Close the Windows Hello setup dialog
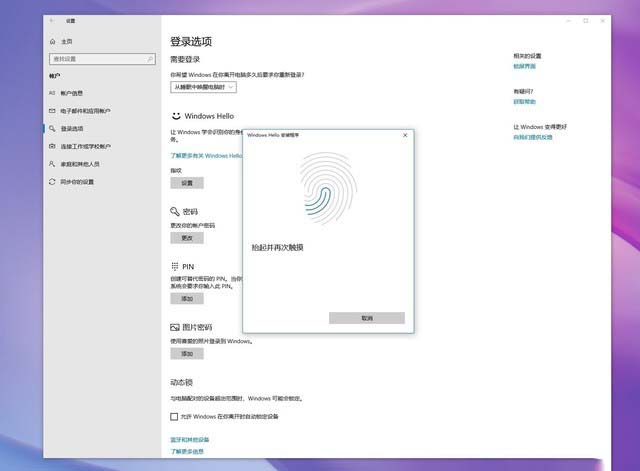The image size is (640, 471). point(405,135)
